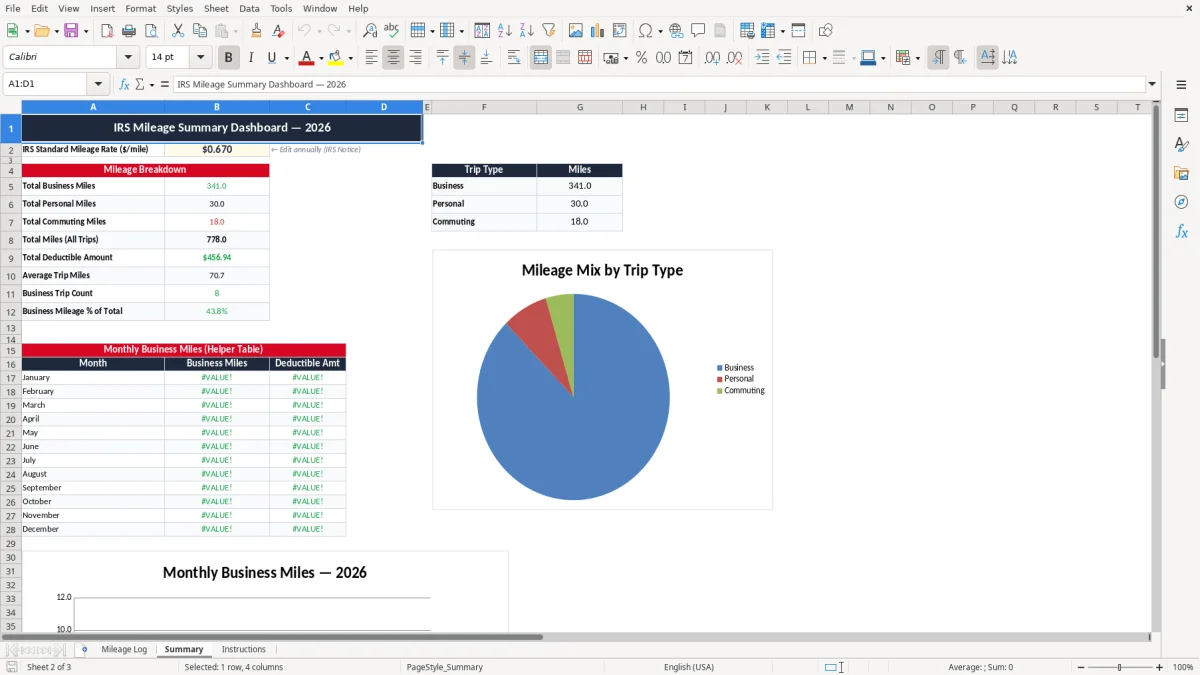
Task: Click Format as Percent icon
Action: click(641, 58)
